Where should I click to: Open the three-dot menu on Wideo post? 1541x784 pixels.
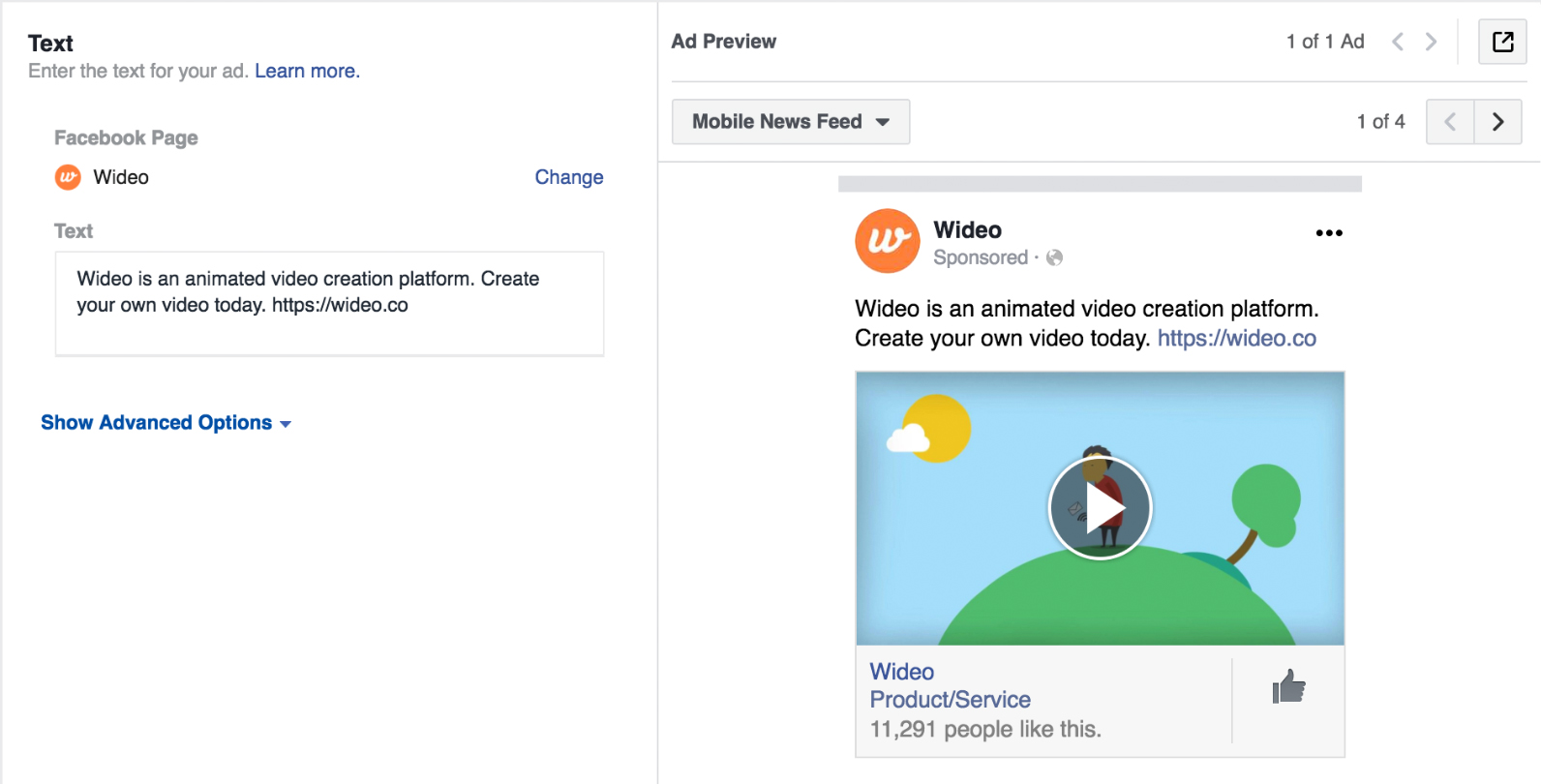1329,232
